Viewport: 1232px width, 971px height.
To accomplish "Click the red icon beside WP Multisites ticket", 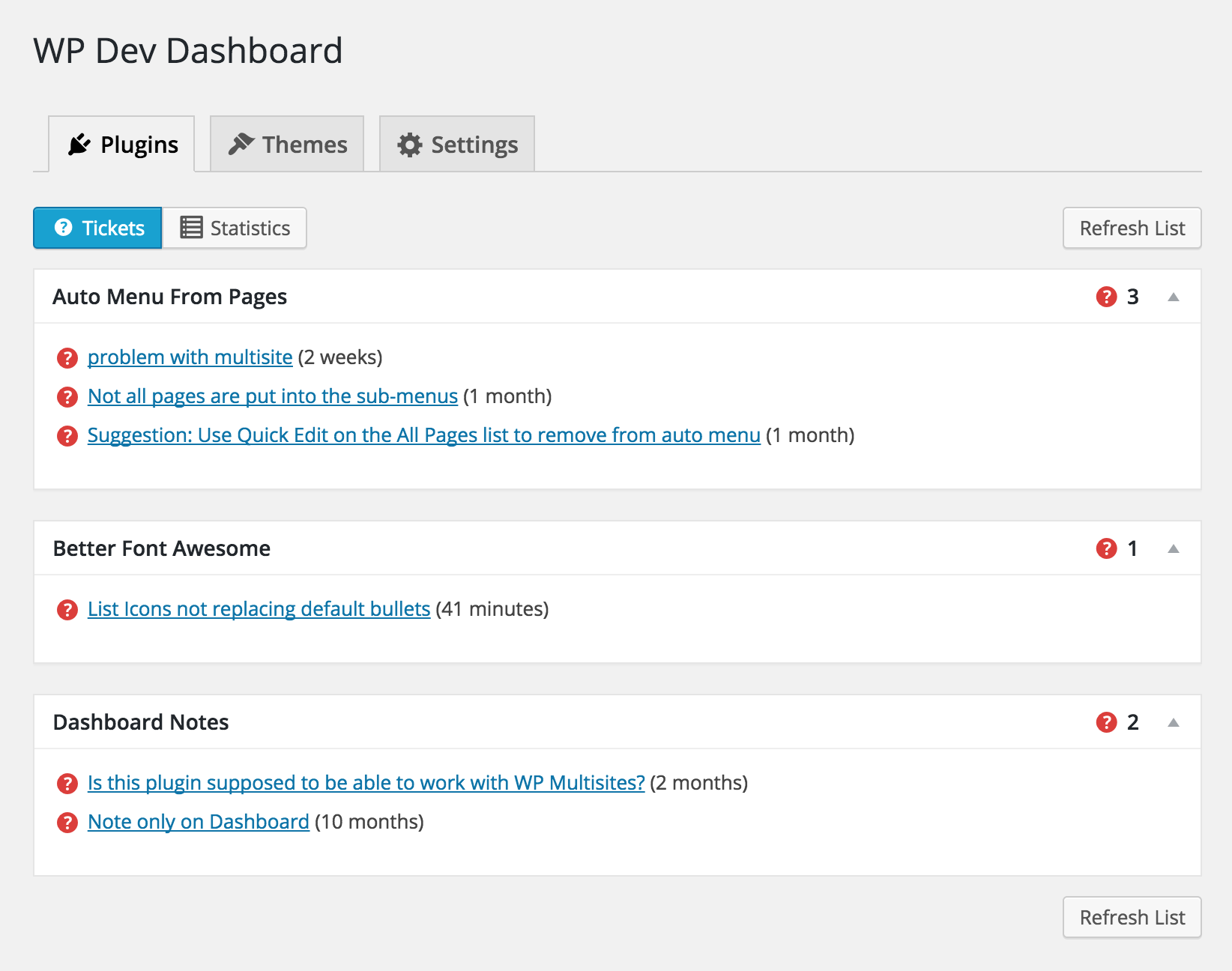I will [67, 784].
